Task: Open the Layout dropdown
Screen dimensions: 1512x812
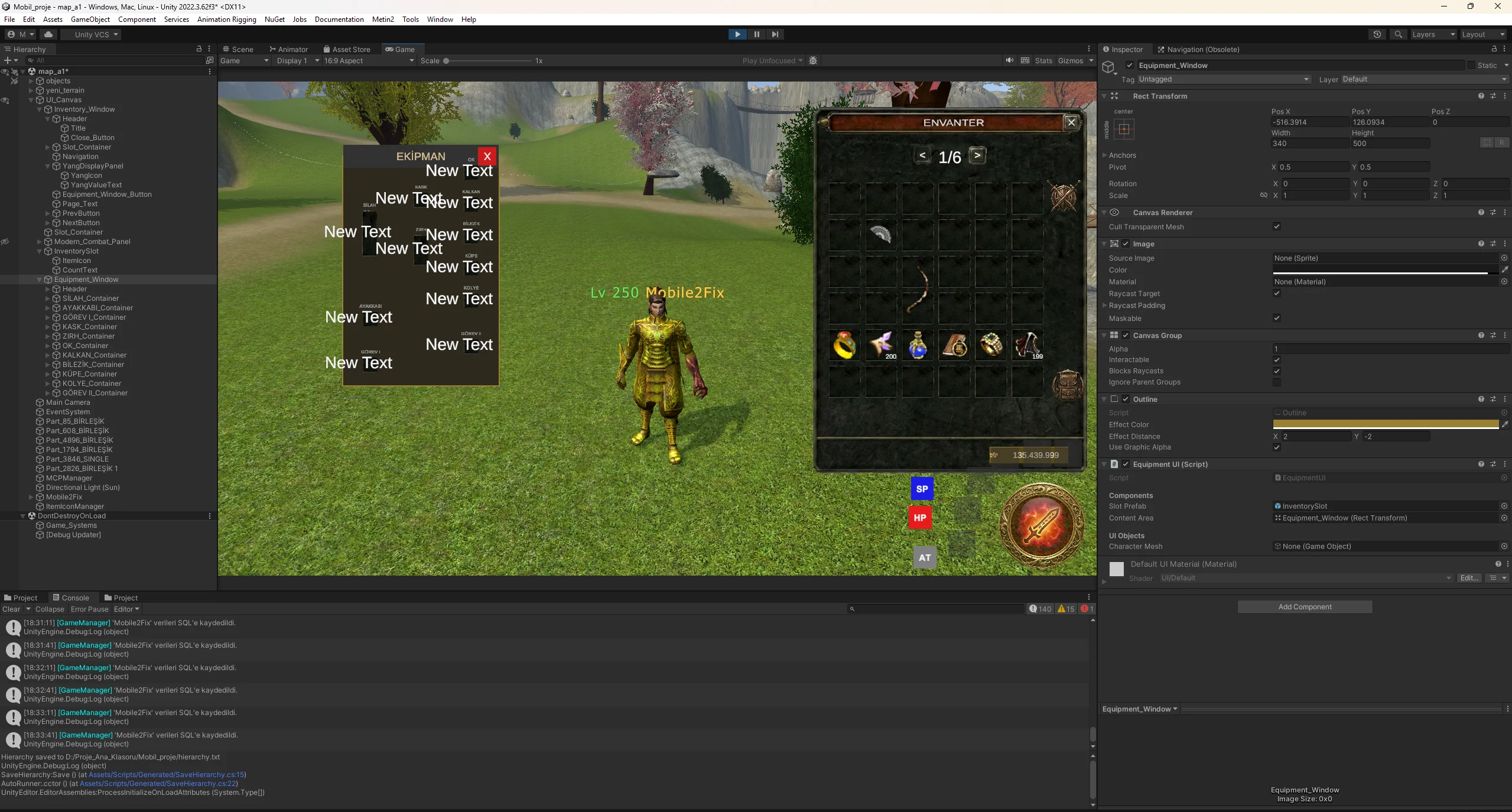Action: [x=1483, y=34]
